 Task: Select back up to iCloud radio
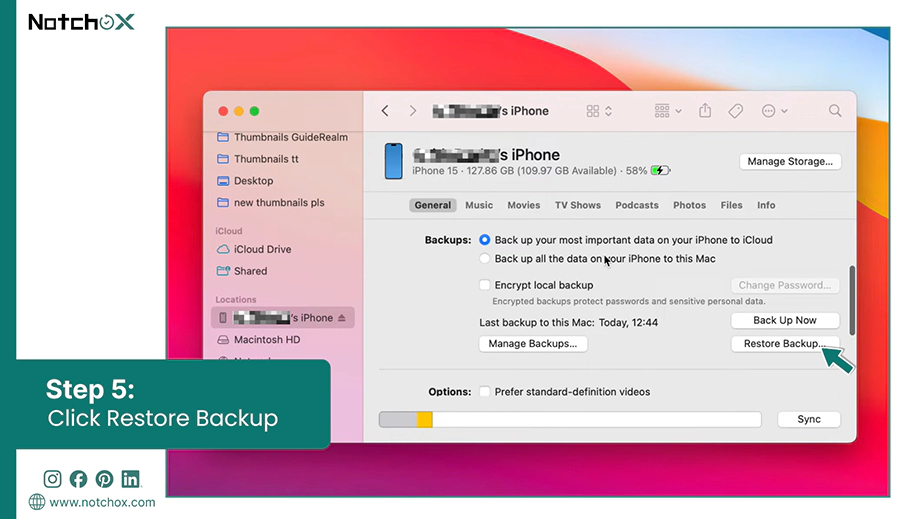point(485,240)
